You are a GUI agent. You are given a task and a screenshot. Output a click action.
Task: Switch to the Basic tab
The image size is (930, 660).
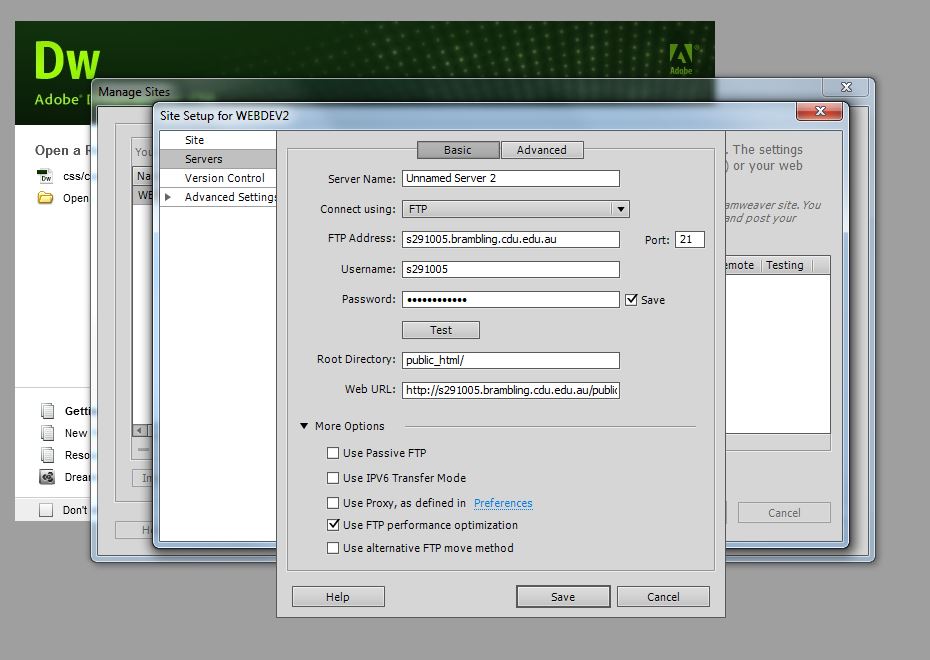tap(458, 150)
